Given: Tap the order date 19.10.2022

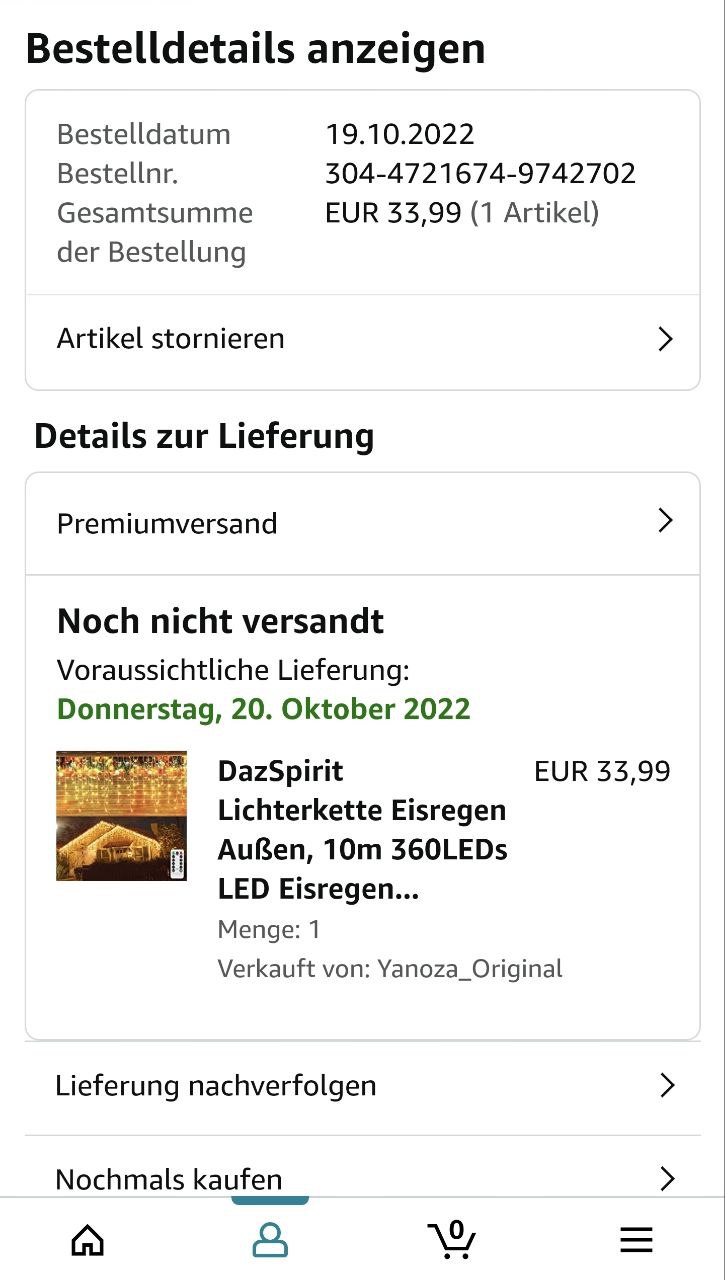Looking at the screenshot, I should tap(399, 134).
